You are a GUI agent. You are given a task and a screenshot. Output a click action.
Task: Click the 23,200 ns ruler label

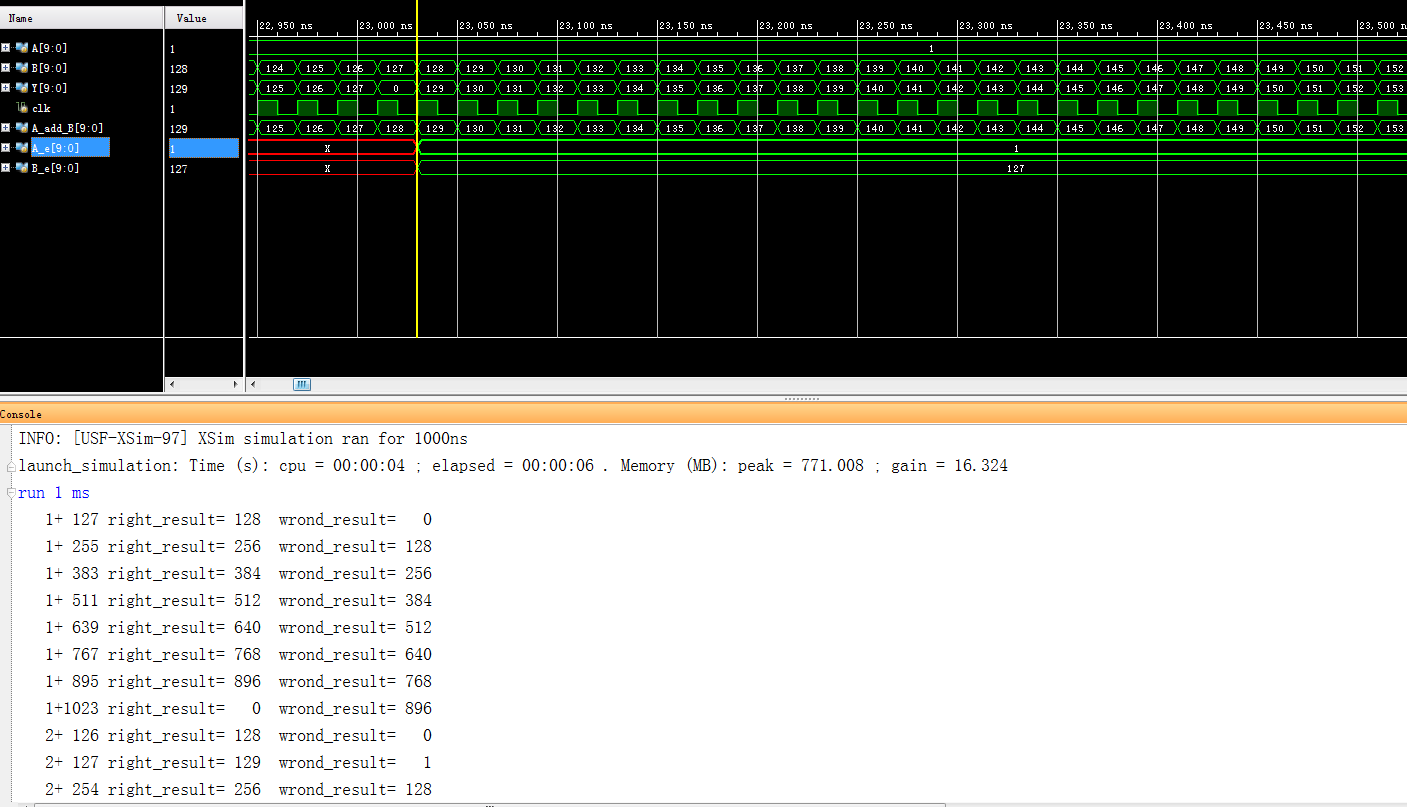pos(786,25)
